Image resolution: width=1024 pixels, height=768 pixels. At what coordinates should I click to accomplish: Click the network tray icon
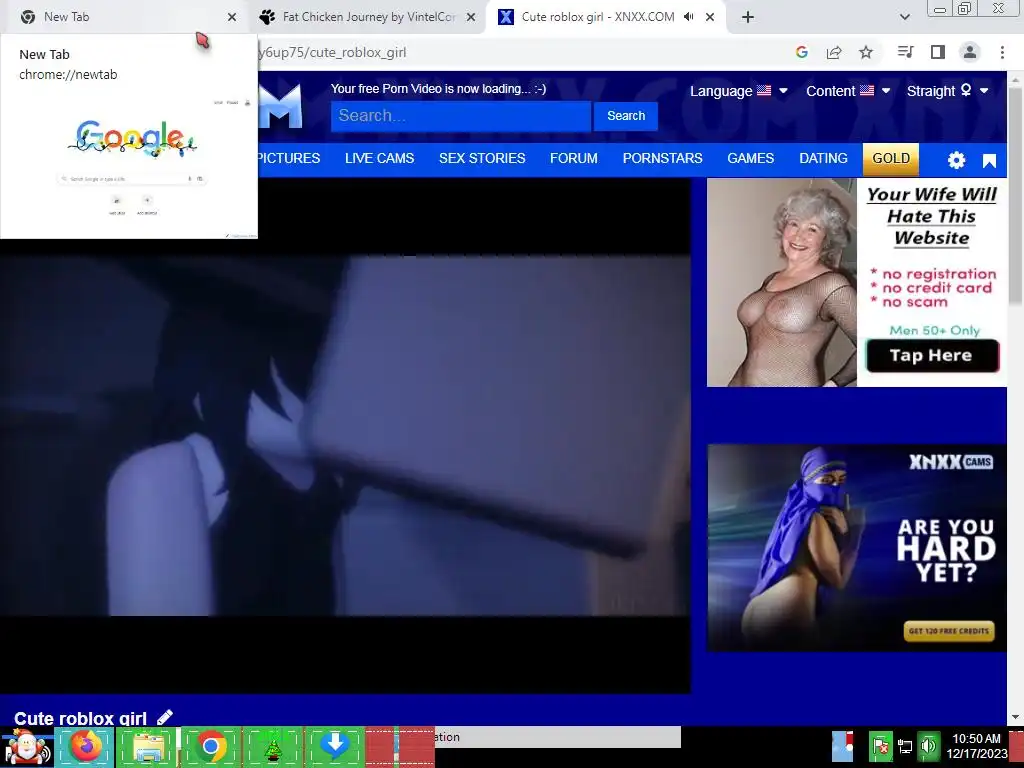(x=904, y=746)
